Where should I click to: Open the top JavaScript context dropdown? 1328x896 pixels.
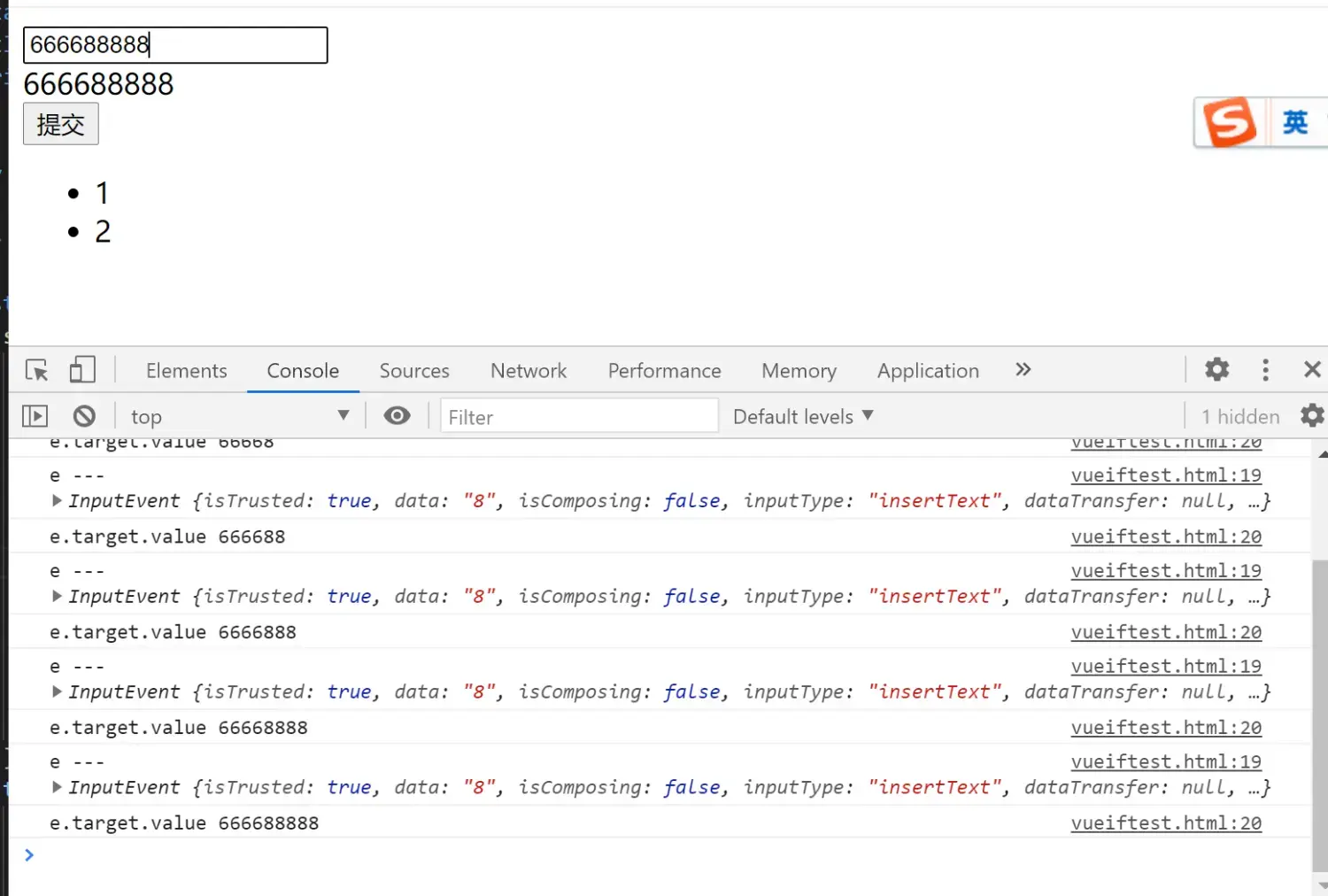pos(239,416)
